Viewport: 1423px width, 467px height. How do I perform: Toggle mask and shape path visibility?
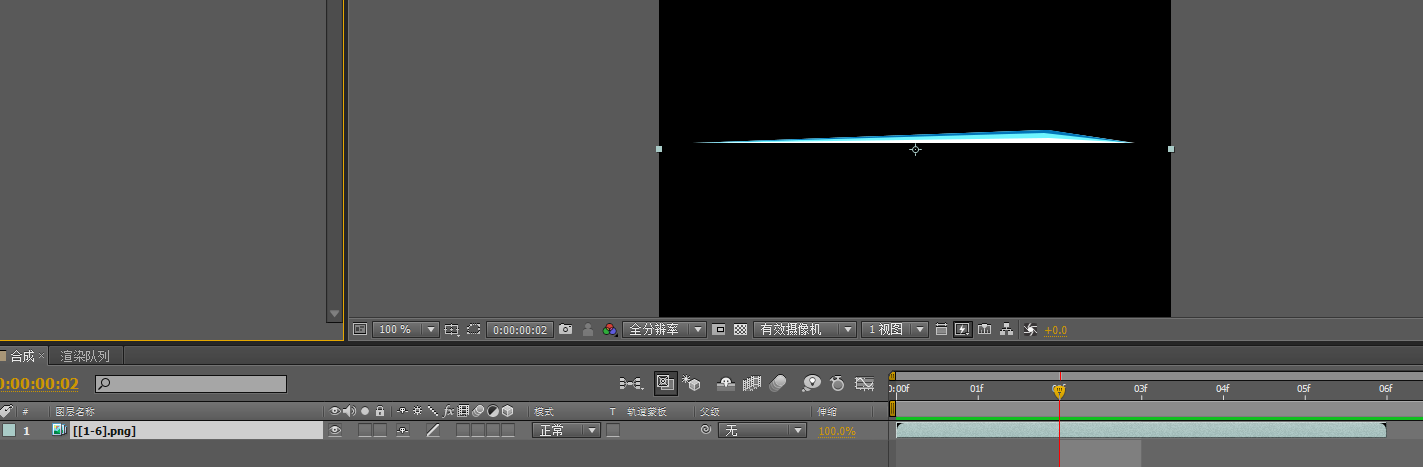click(x=474, y=329)
